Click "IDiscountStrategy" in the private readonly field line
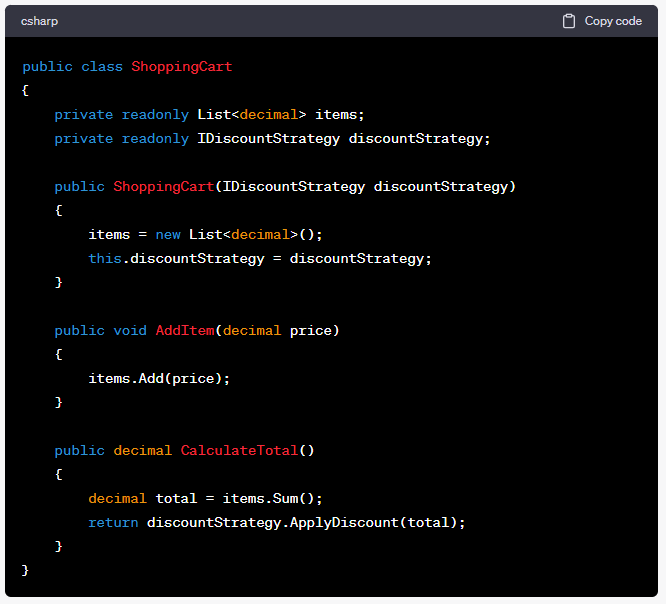This screenshot has height=604, width=666. (268, 139)
